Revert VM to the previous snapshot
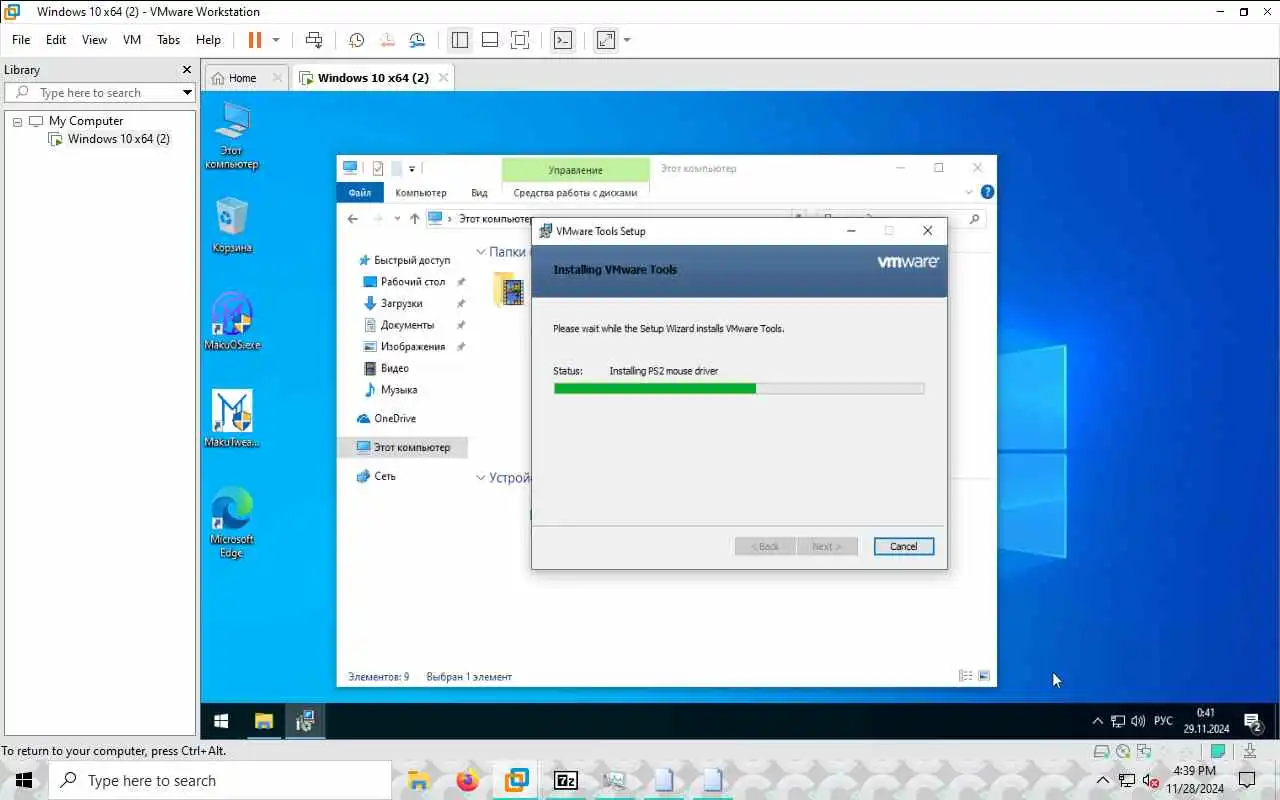The width and height of the screenshot is (1280, 800). point(386,40)
